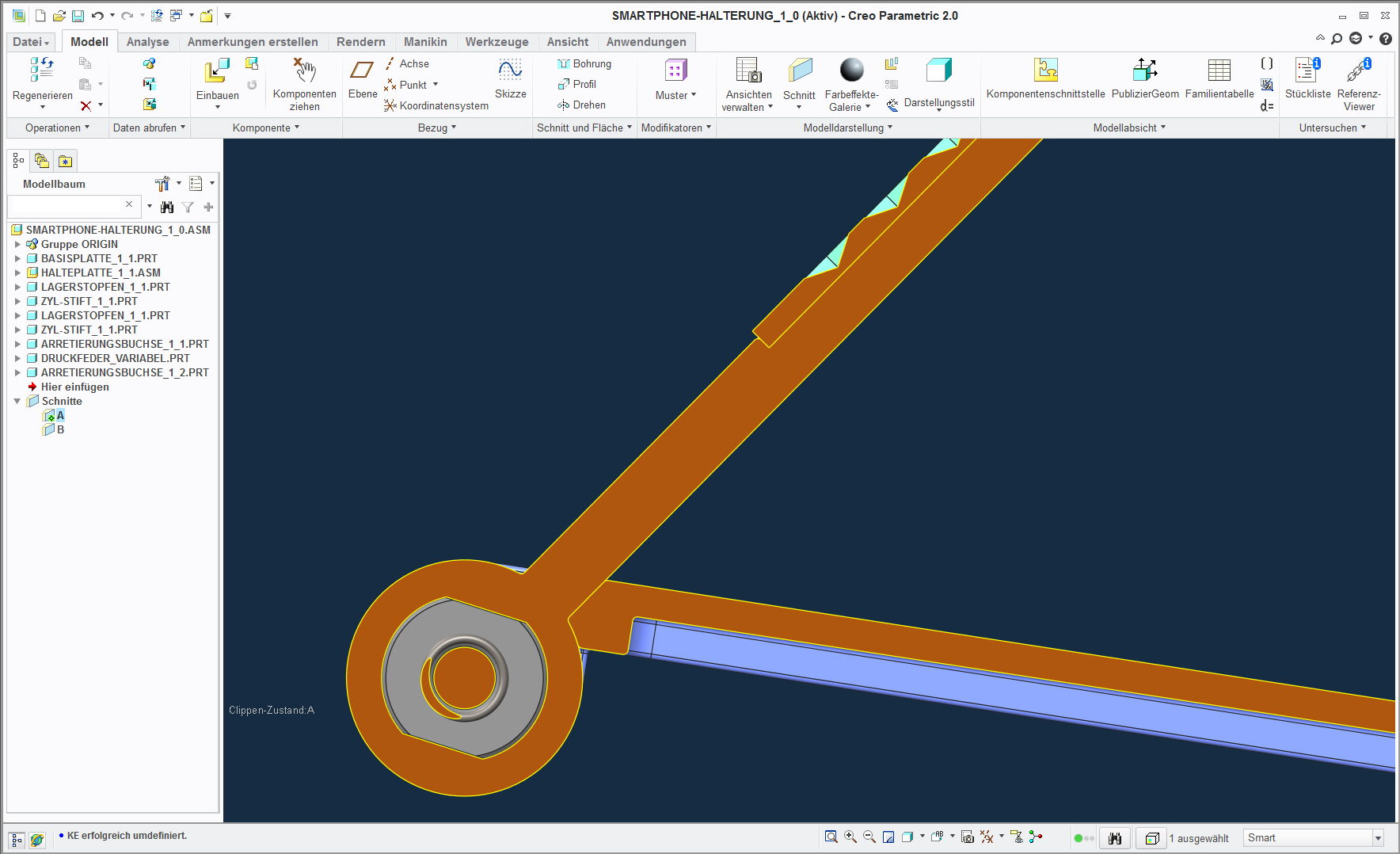Expand HALTEPLATTE_1_1.ASM tree node
Viewport: 1400px width, 854px height.
coord(17,273)
